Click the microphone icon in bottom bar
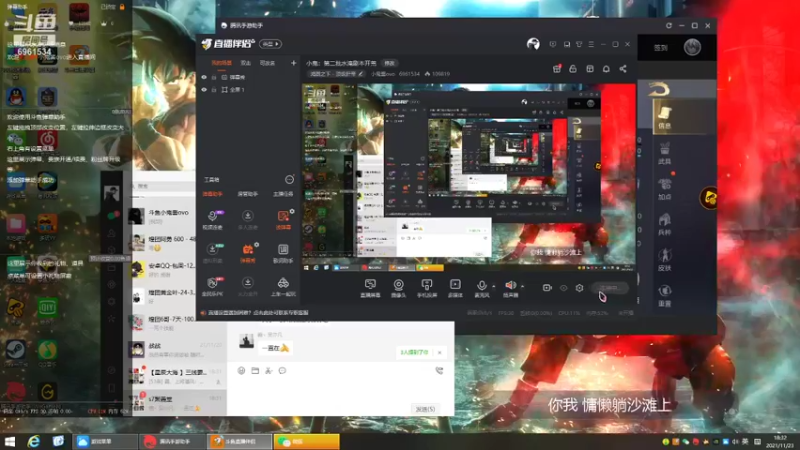800x450 pixels. tap(481, 286)
